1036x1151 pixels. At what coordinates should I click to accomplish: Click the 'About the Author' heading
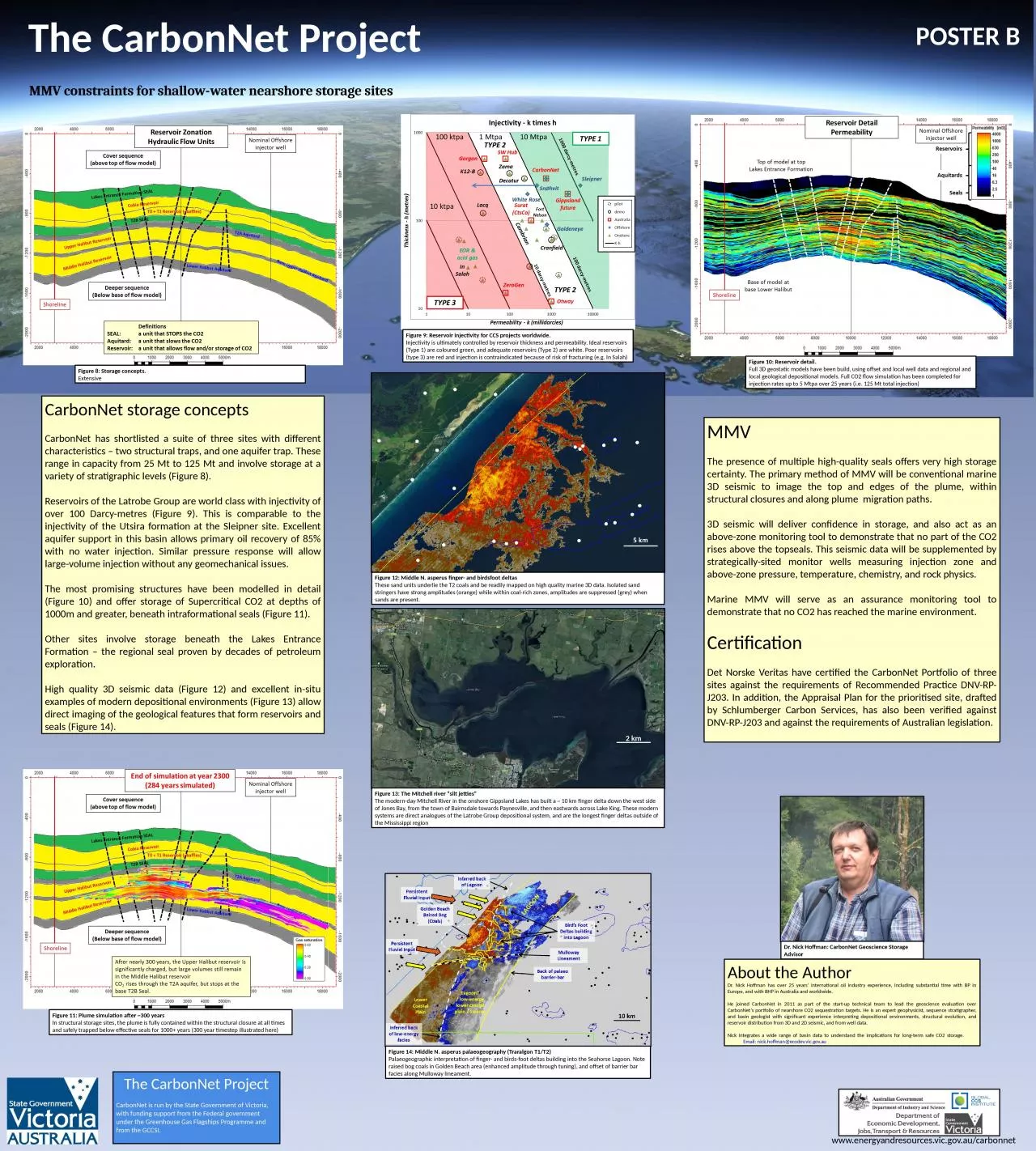tap(789, 972)
